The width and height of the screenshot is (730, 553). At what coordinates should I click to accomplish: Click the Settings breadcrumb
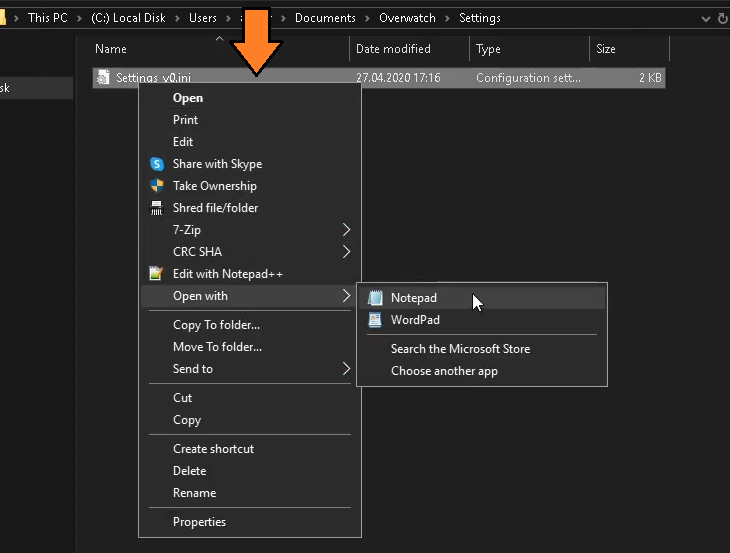480,18
